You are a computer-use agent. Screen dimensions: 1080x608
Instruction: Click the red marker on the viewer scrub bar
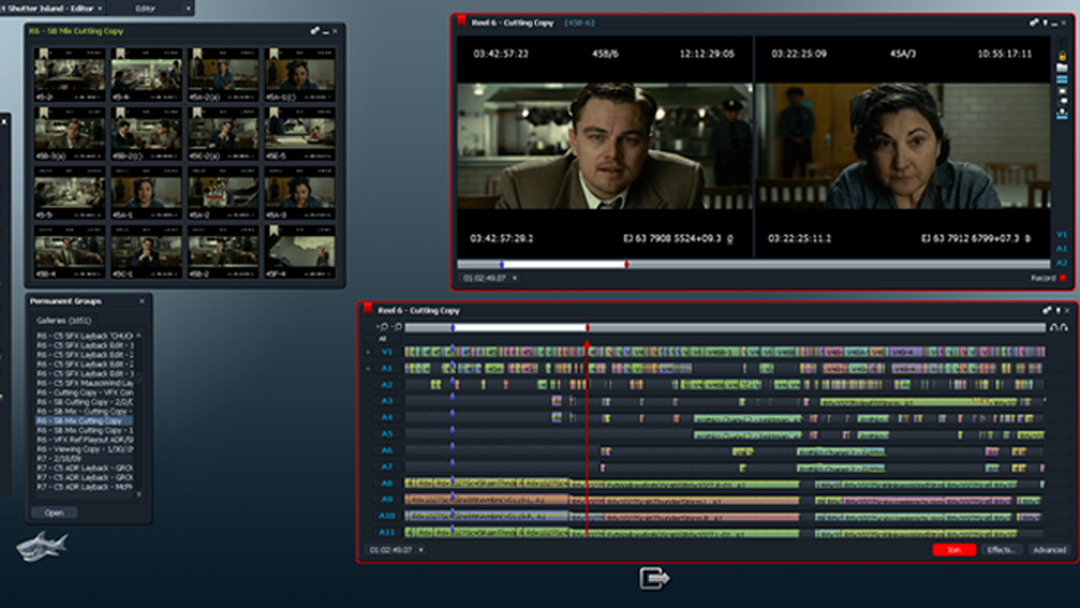point(626,265)
